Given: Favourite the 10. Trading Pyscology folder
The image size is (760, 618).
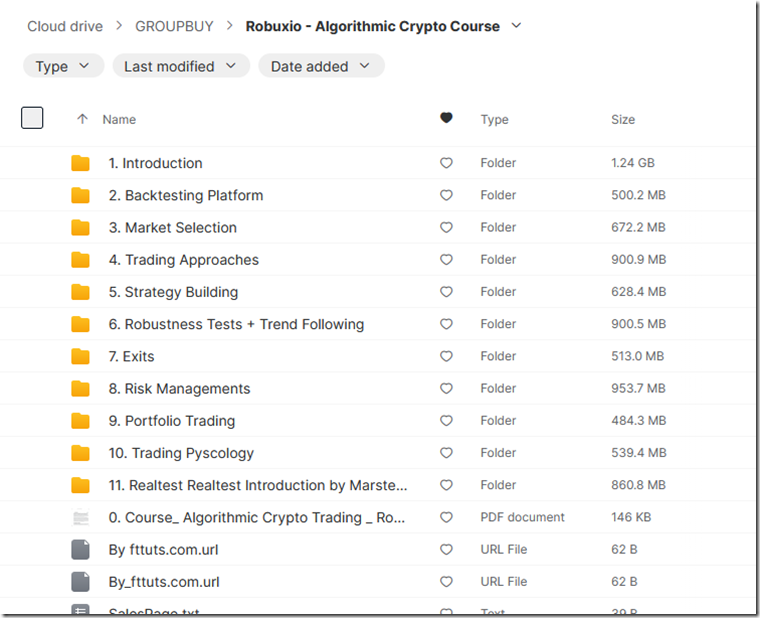Looking at the screenshot, I should [446, 453].
